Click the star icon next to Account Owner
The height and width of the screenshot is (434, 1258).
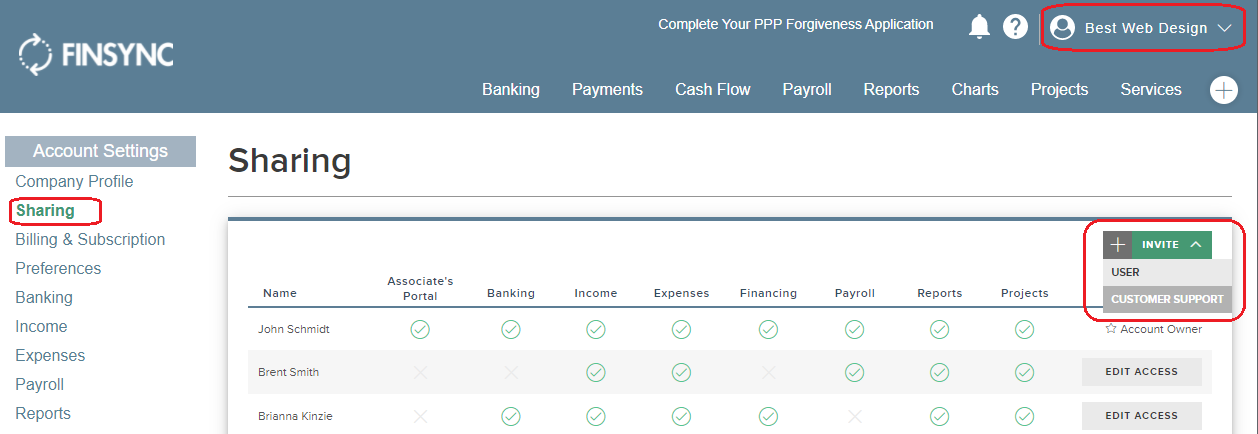coord(1111,328)
